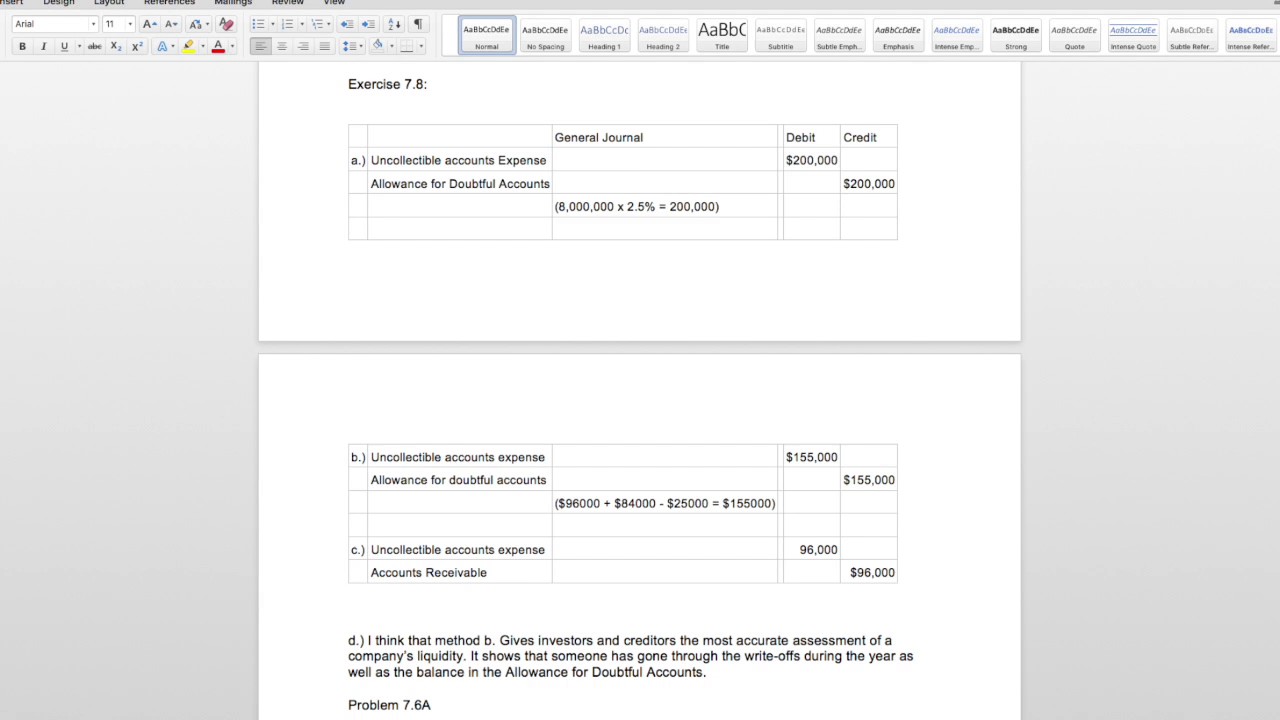Screen dimensions: 1280x720
Task: Open the shading color dropdown arrow
Action: [x=391, y=46]
